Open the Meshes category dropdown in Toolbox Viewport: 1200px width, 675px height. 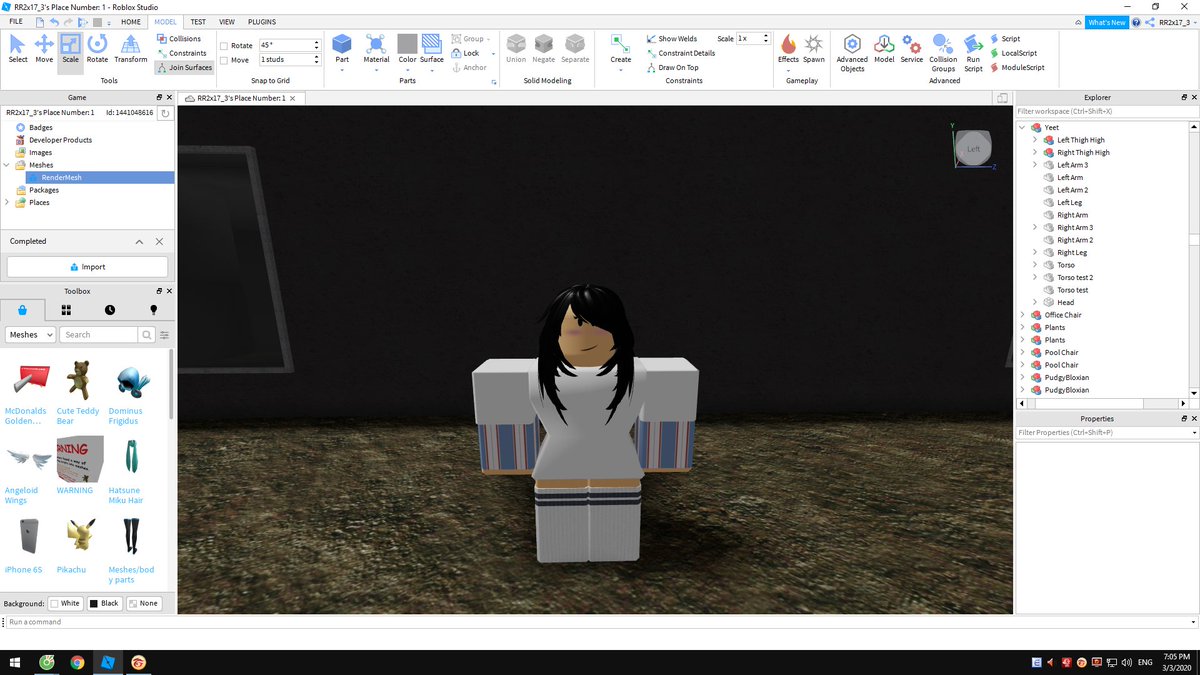[30, 335]
